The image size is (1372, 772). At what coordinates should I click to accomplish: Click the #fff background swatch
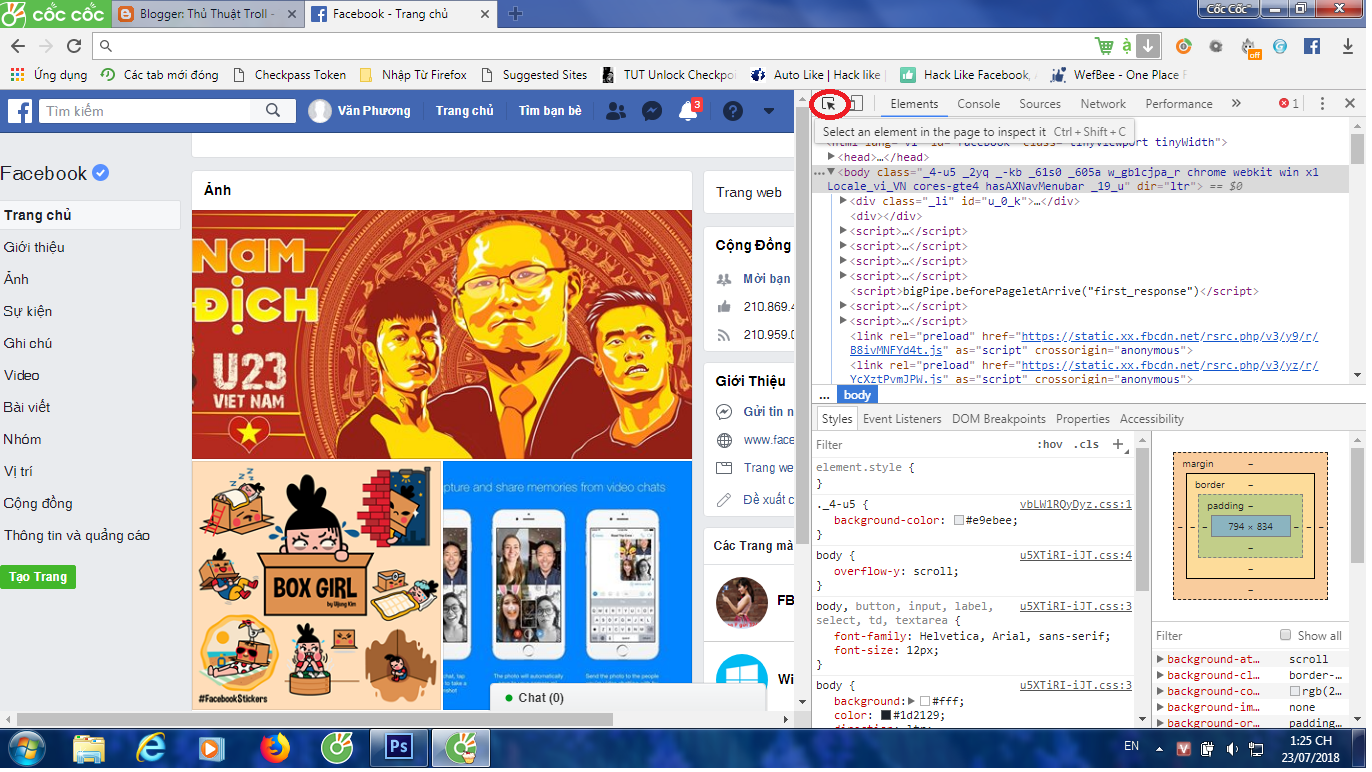point(925,701)
